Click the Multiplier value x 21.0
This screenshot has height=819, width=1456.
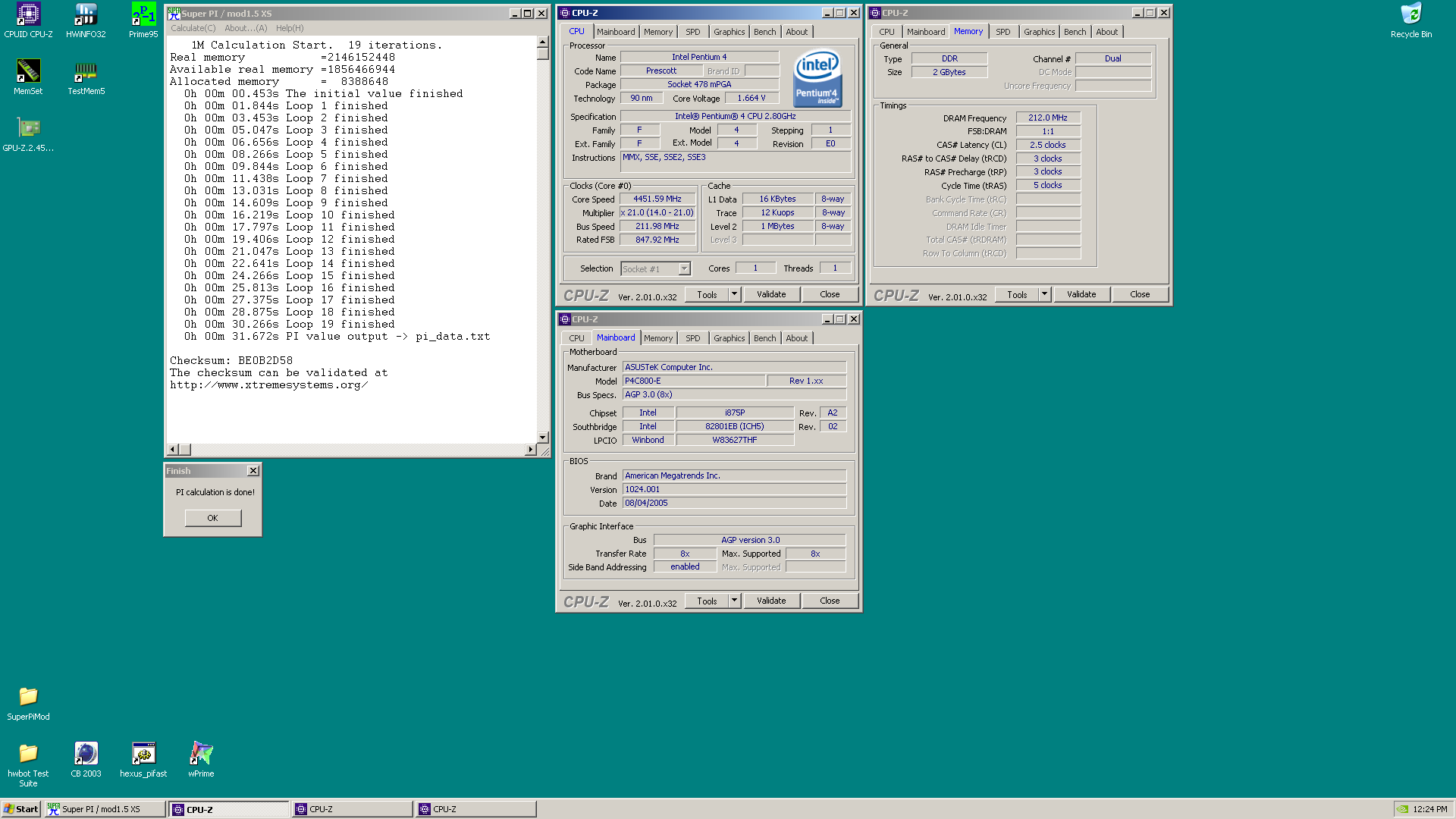[657, 212]
